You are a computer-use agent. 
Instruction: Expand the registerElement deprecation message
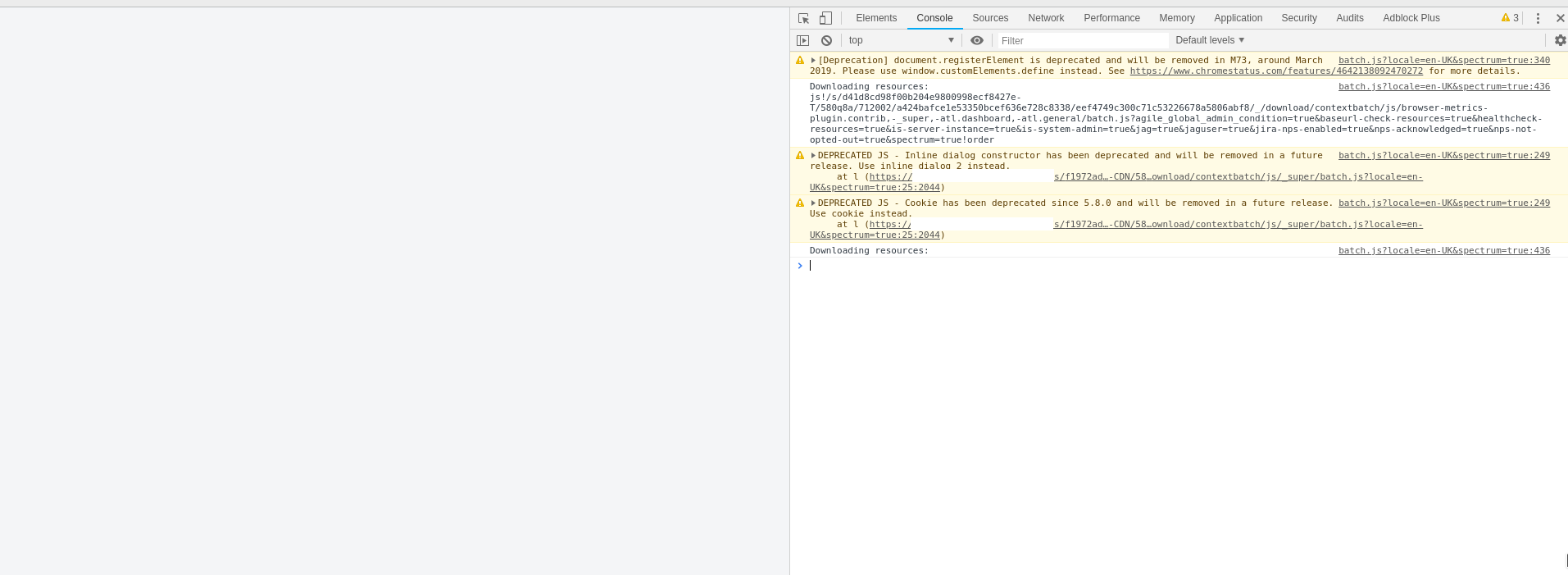pyautogui.click(x=813, y=61)
